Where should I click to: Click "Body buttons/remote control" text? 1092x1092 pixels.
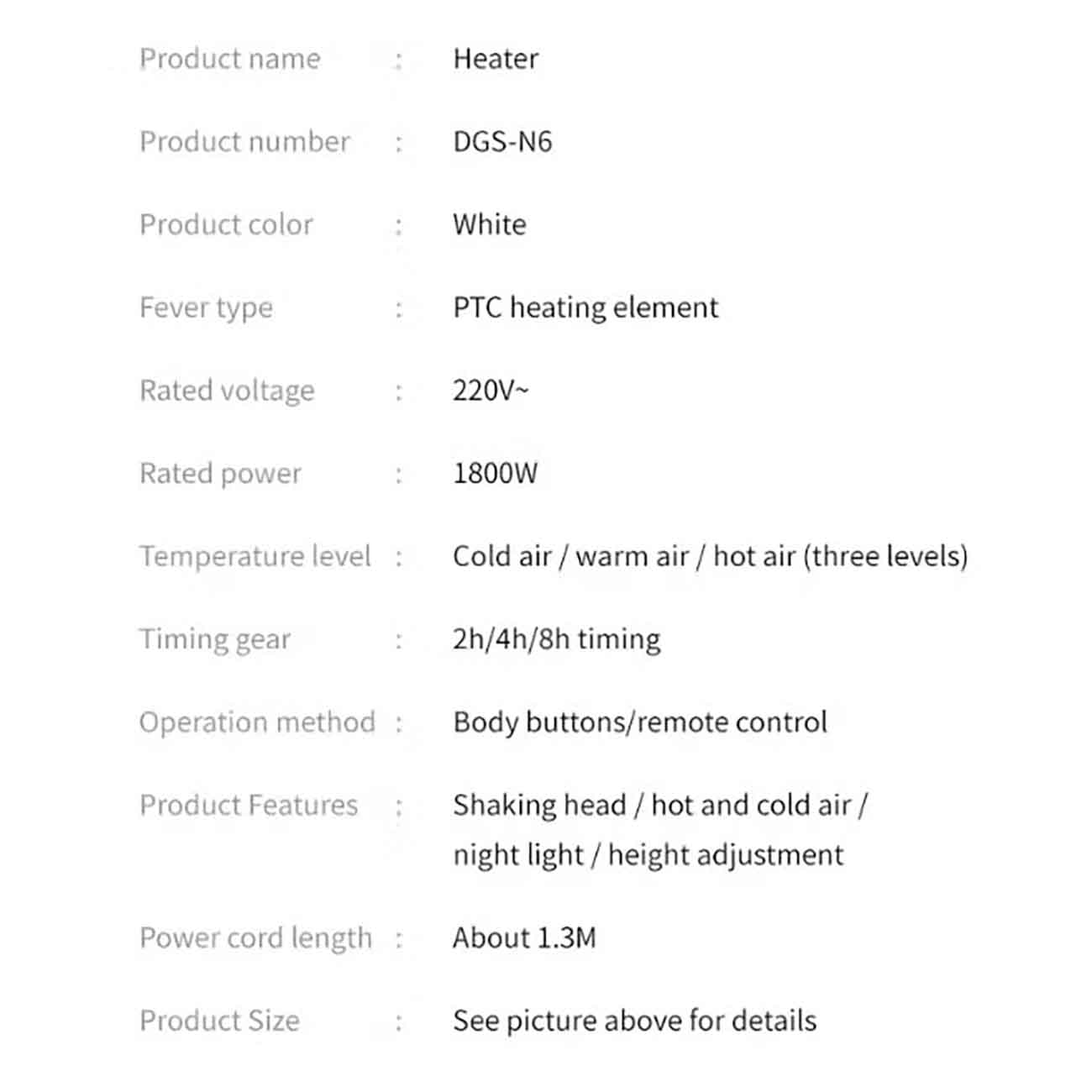coord(640,722)
